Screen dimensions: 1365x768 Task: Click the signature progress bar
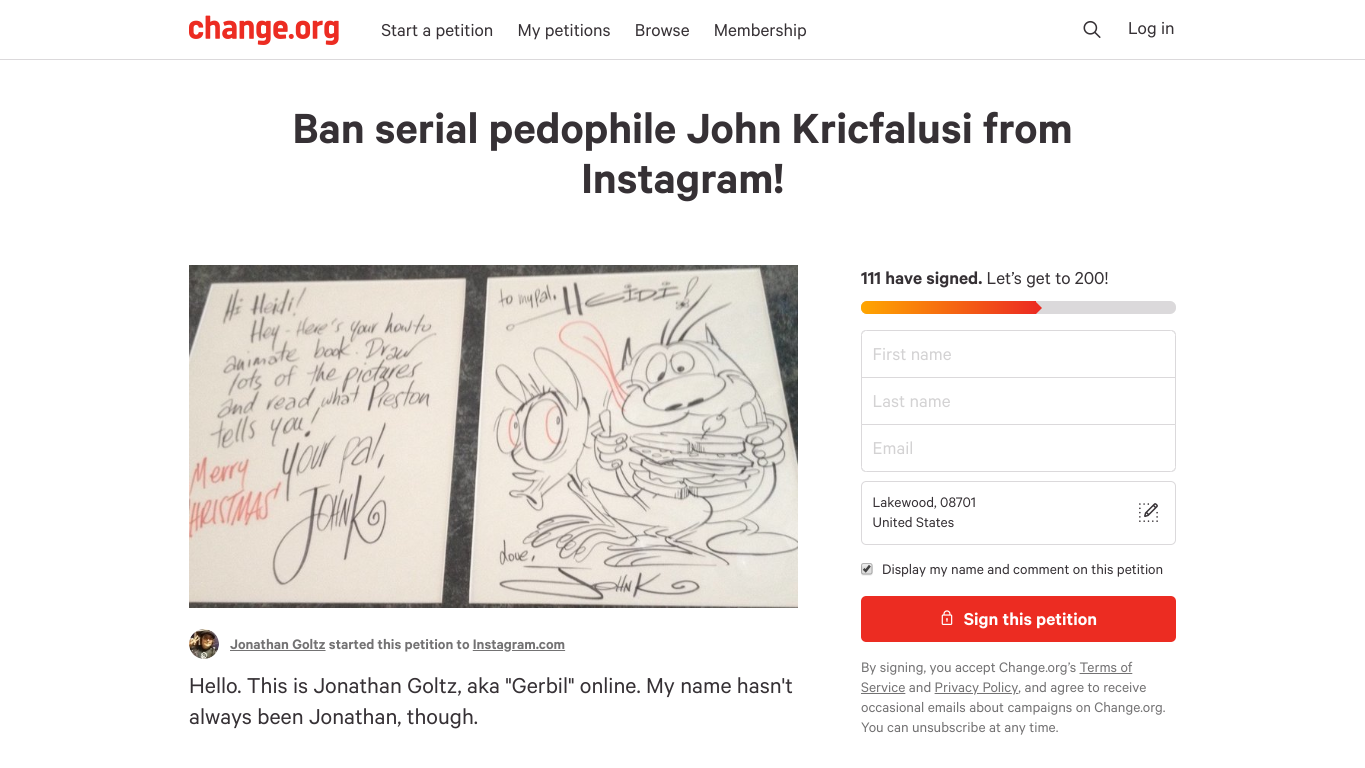coord(1018,308)
